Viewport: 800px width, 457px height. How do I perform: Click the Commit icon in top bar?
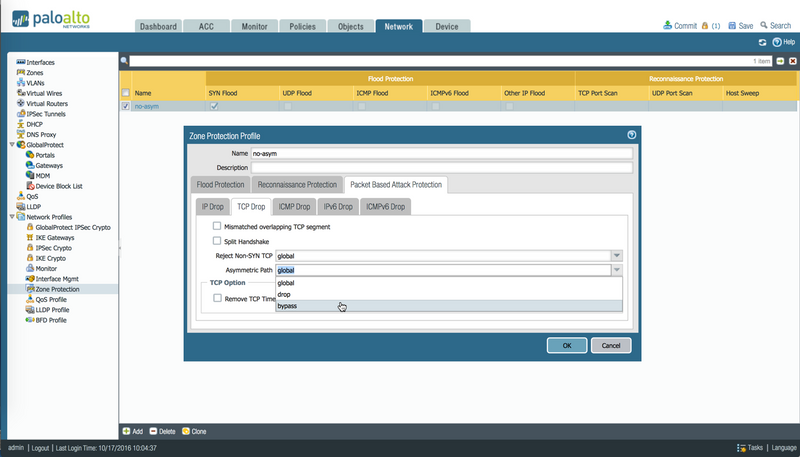[x=669, y=26]
